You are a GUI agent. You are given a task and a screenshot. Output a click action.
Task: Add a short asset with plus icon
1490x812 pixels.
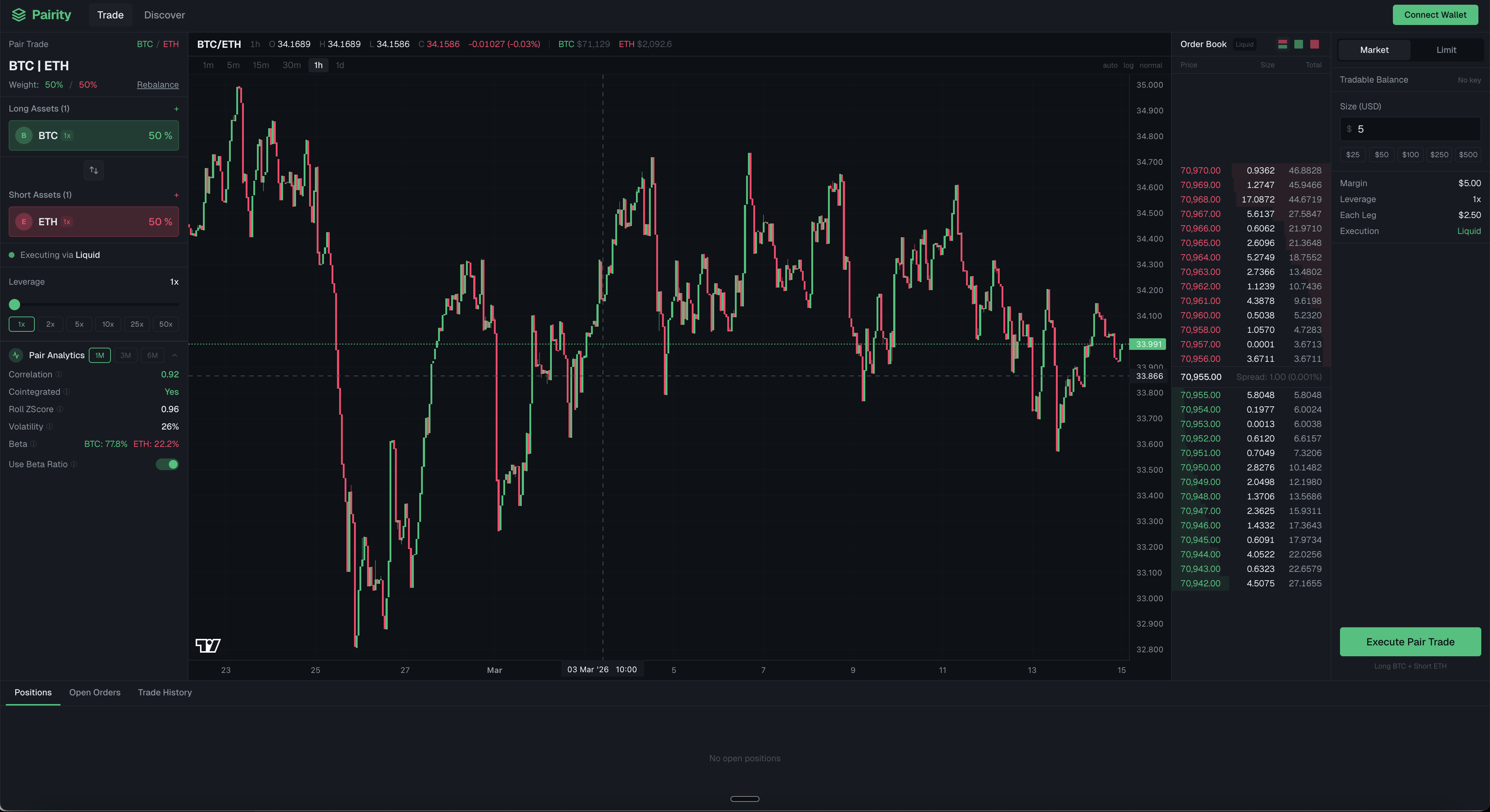(176, 195)
